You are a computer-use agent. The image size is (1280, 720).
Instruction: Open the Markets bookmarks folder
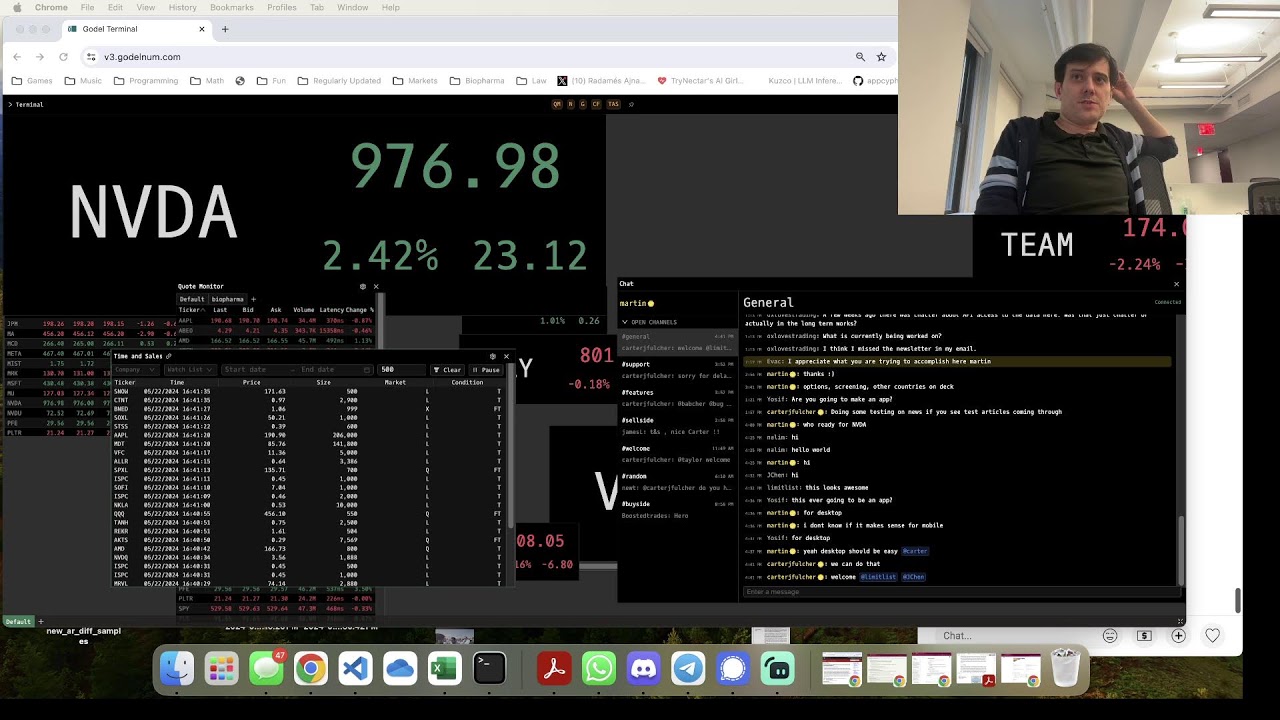pos(415,81)
